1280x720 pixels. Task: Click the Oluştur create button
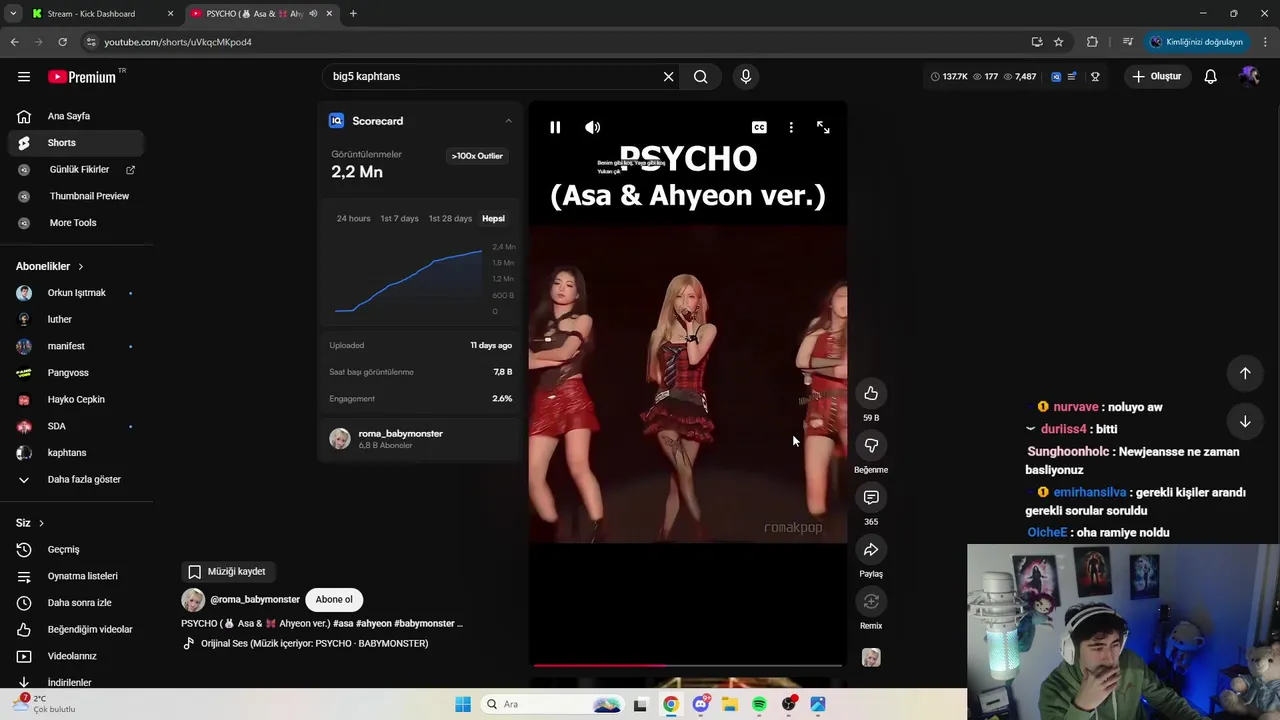(1157, 76)
